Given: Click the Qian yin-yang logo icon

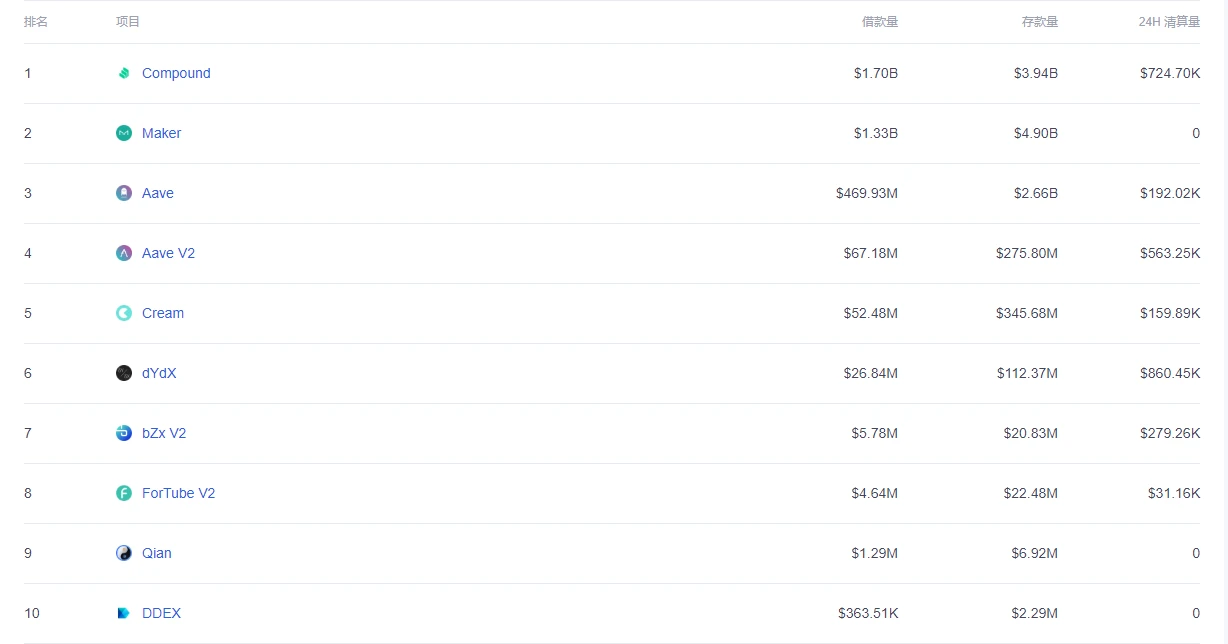Looking at the screenshot, I should (124, 553).
